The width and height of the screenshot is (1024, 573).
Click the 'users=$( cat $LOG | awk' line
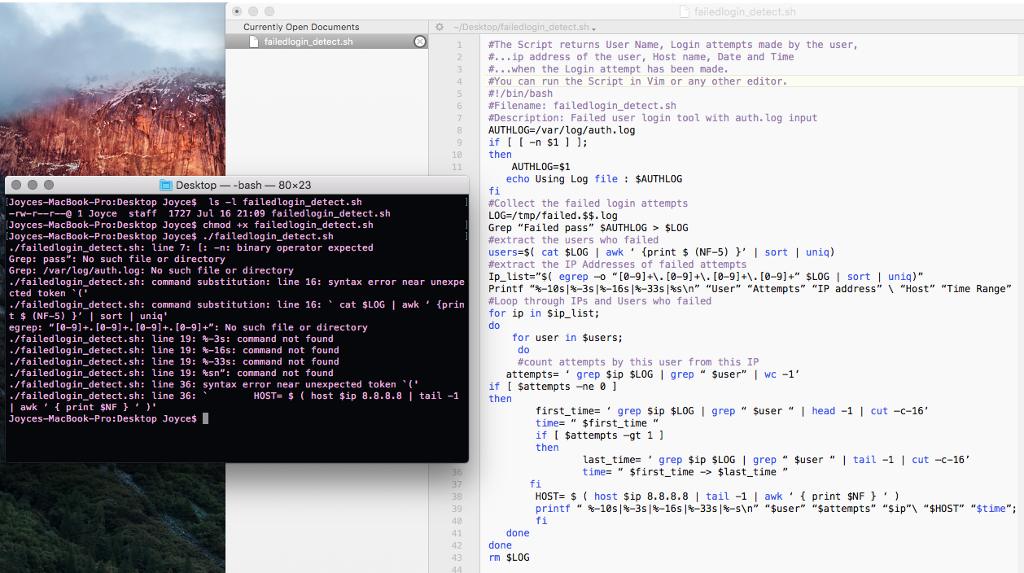pyautogui.click(x=661, y=252)
